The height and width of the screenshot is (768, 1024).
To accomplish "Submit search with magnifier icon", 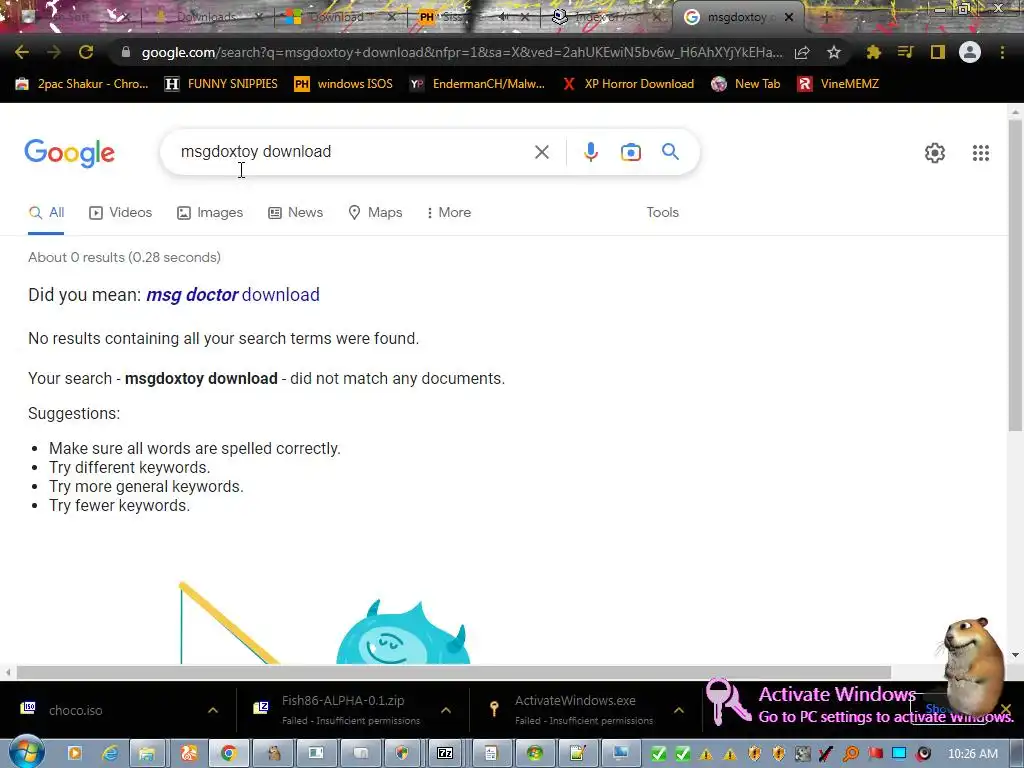I will tap(670, 152).
